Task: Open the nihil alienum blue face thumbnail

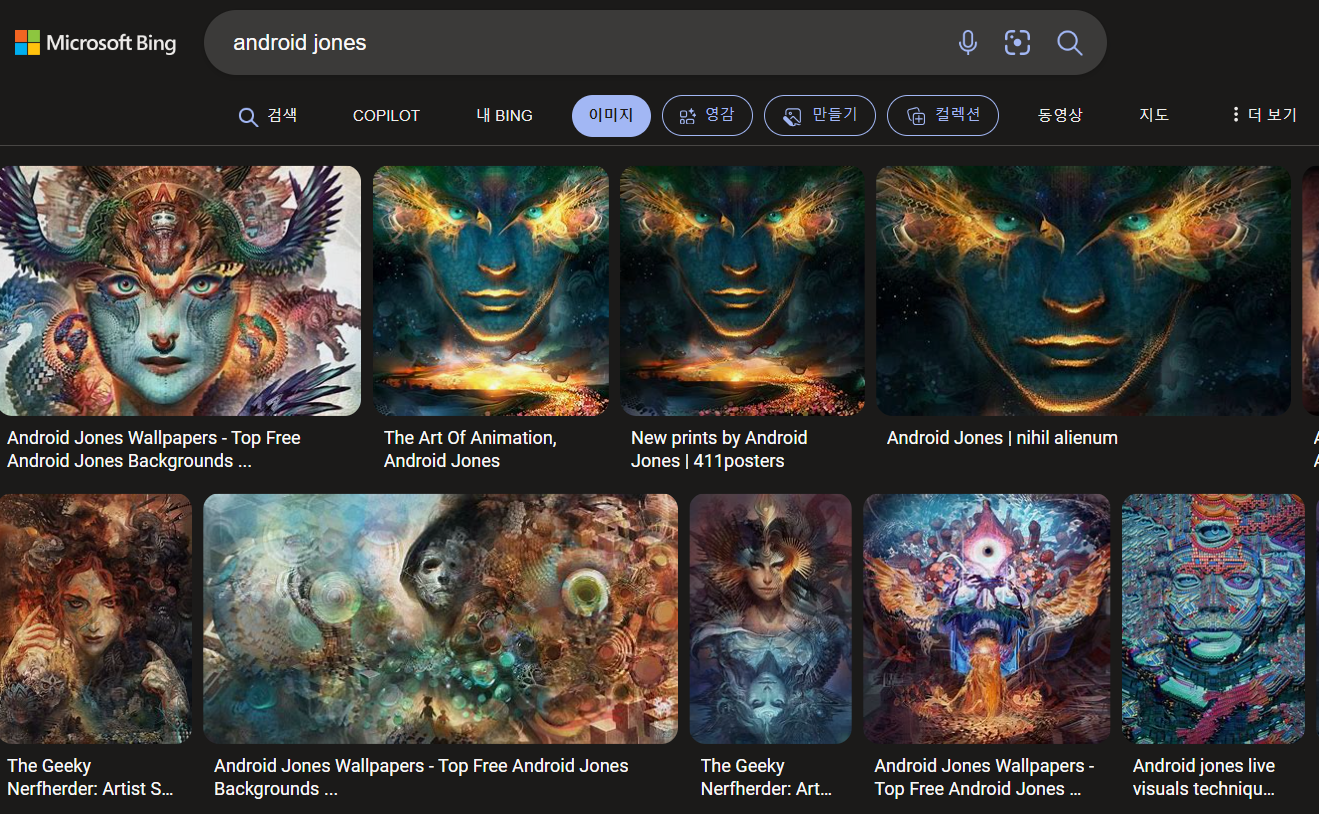Action: (1083, 291)
